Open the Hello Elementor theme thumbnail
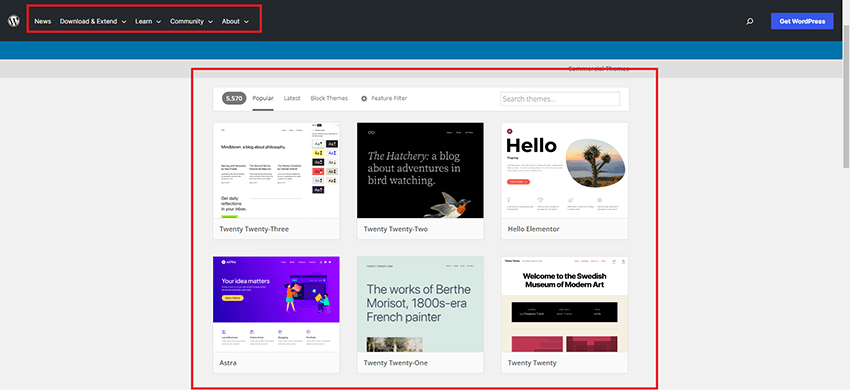This screenshot has width=850, height=390. pos(564,170)
